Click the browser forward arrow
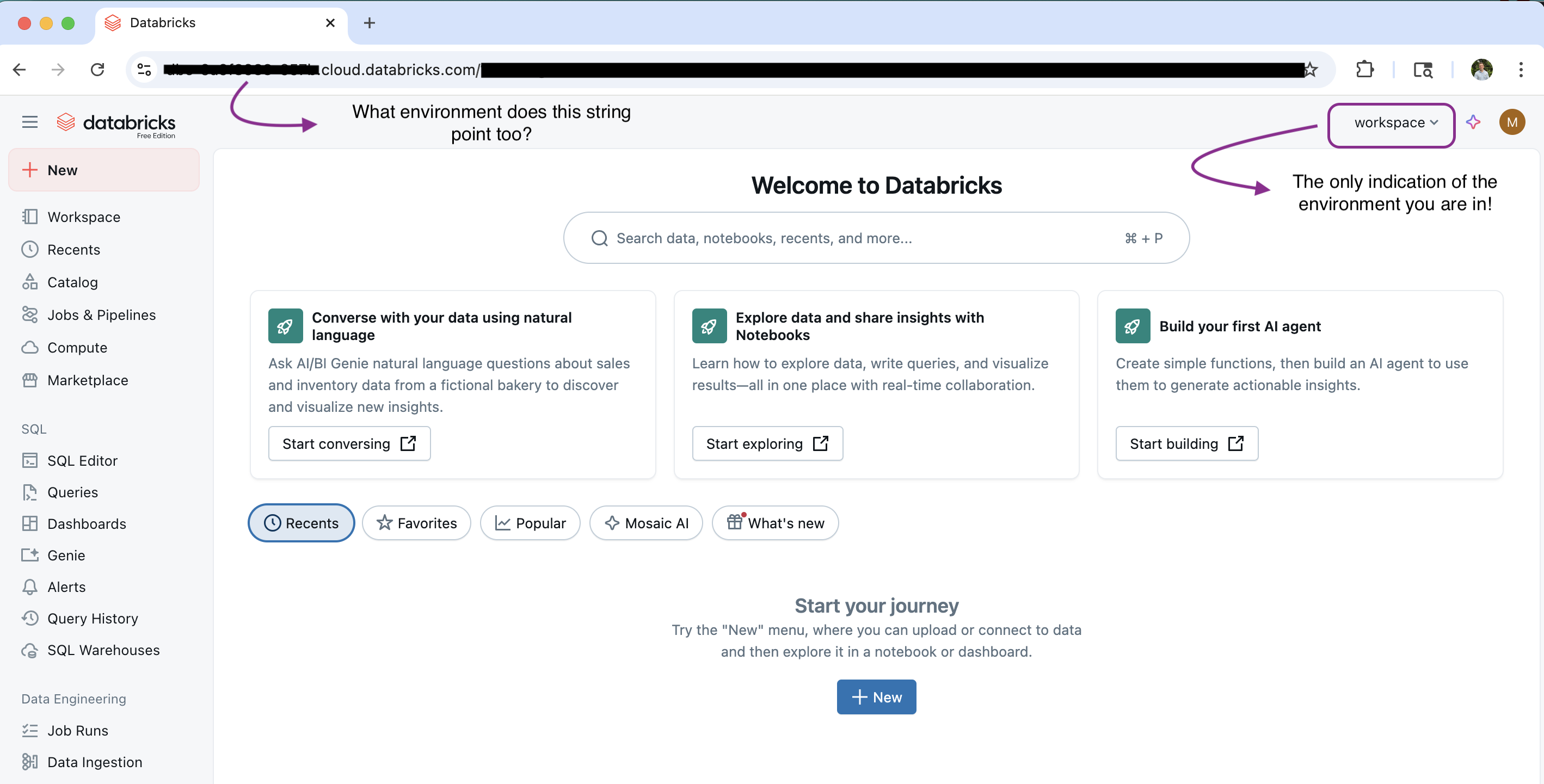This screenshot has height=784, width=1544. (x=58, y=70)
